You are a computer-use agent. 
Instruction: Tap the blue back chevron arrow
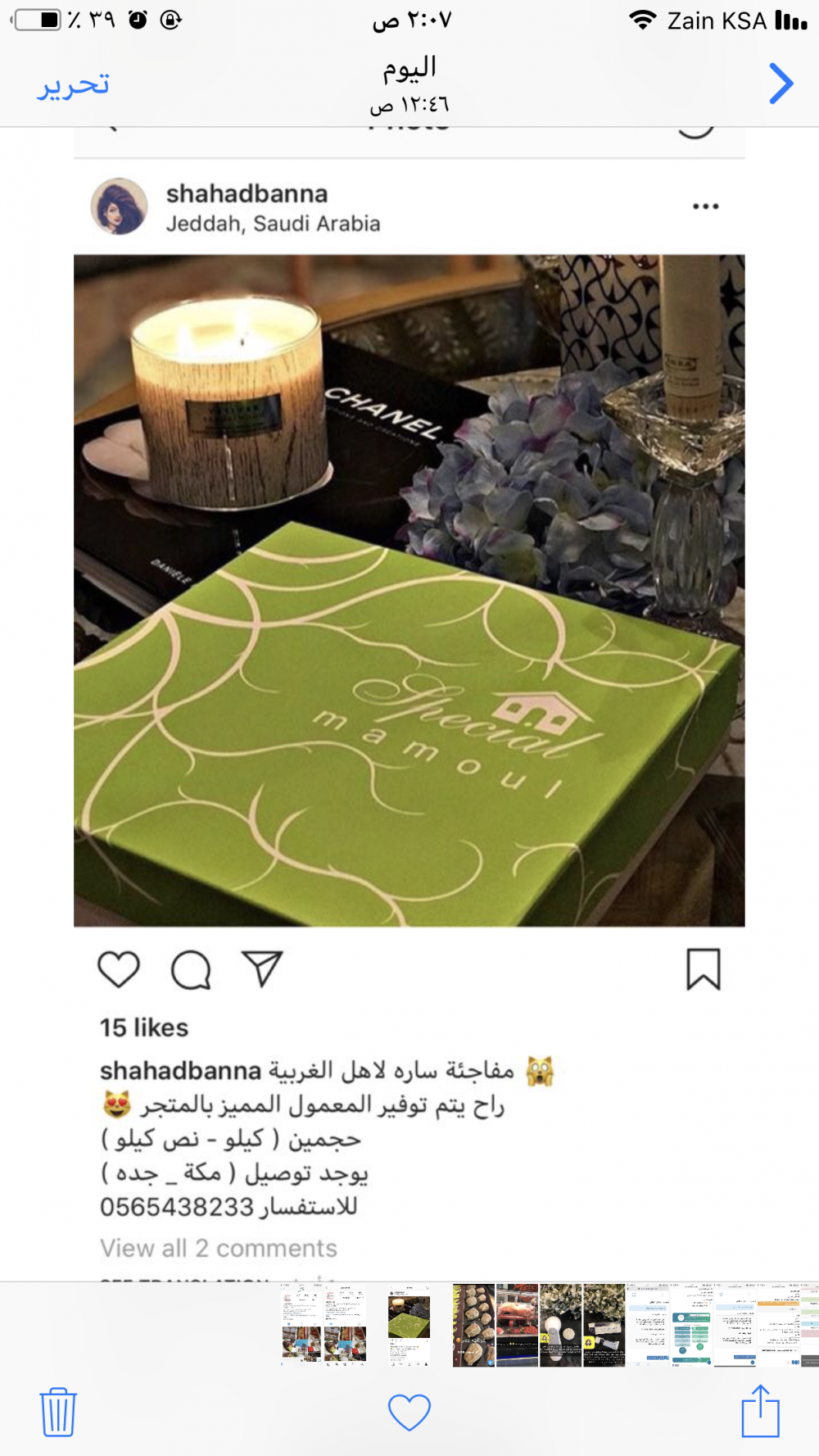pos(781,84)
